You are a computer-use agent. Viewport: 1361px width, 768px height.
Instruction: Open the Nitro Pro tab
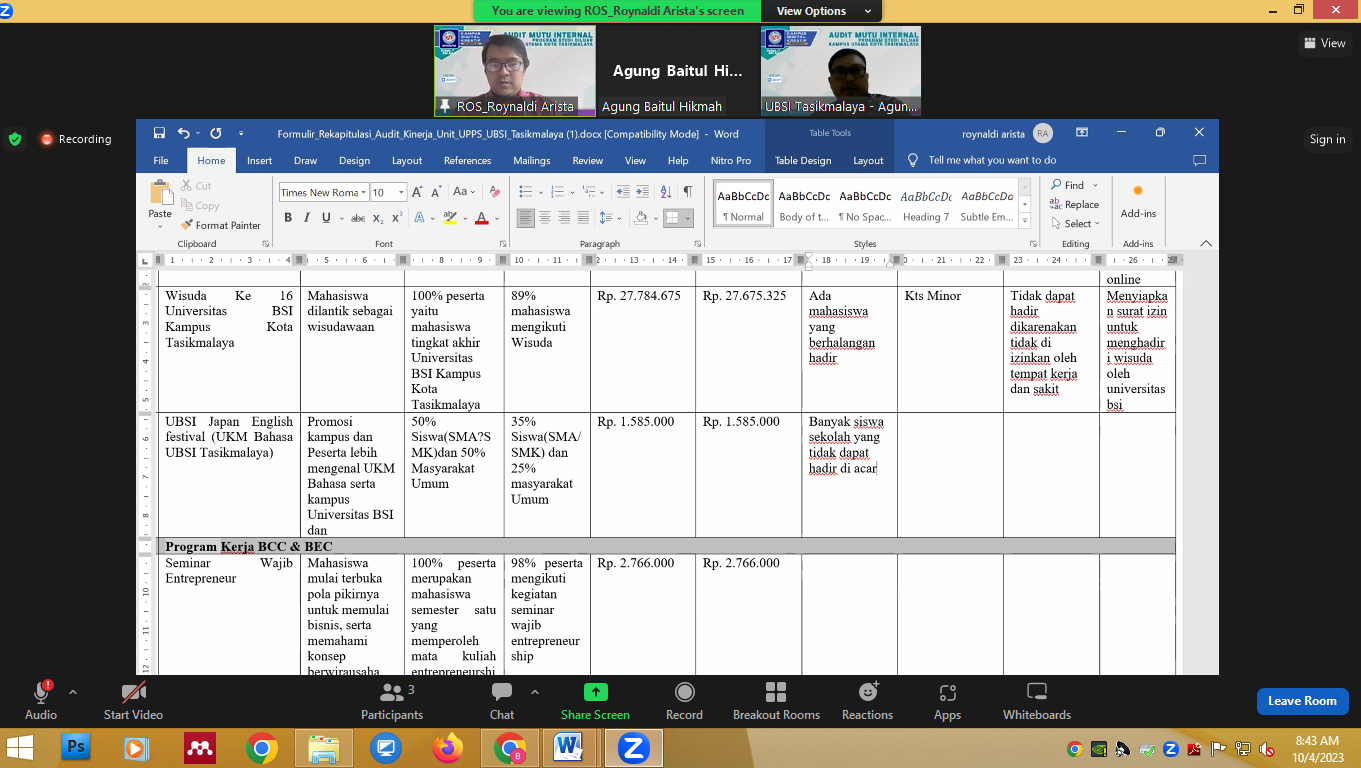pyautogui.click(x=730, y=160)
